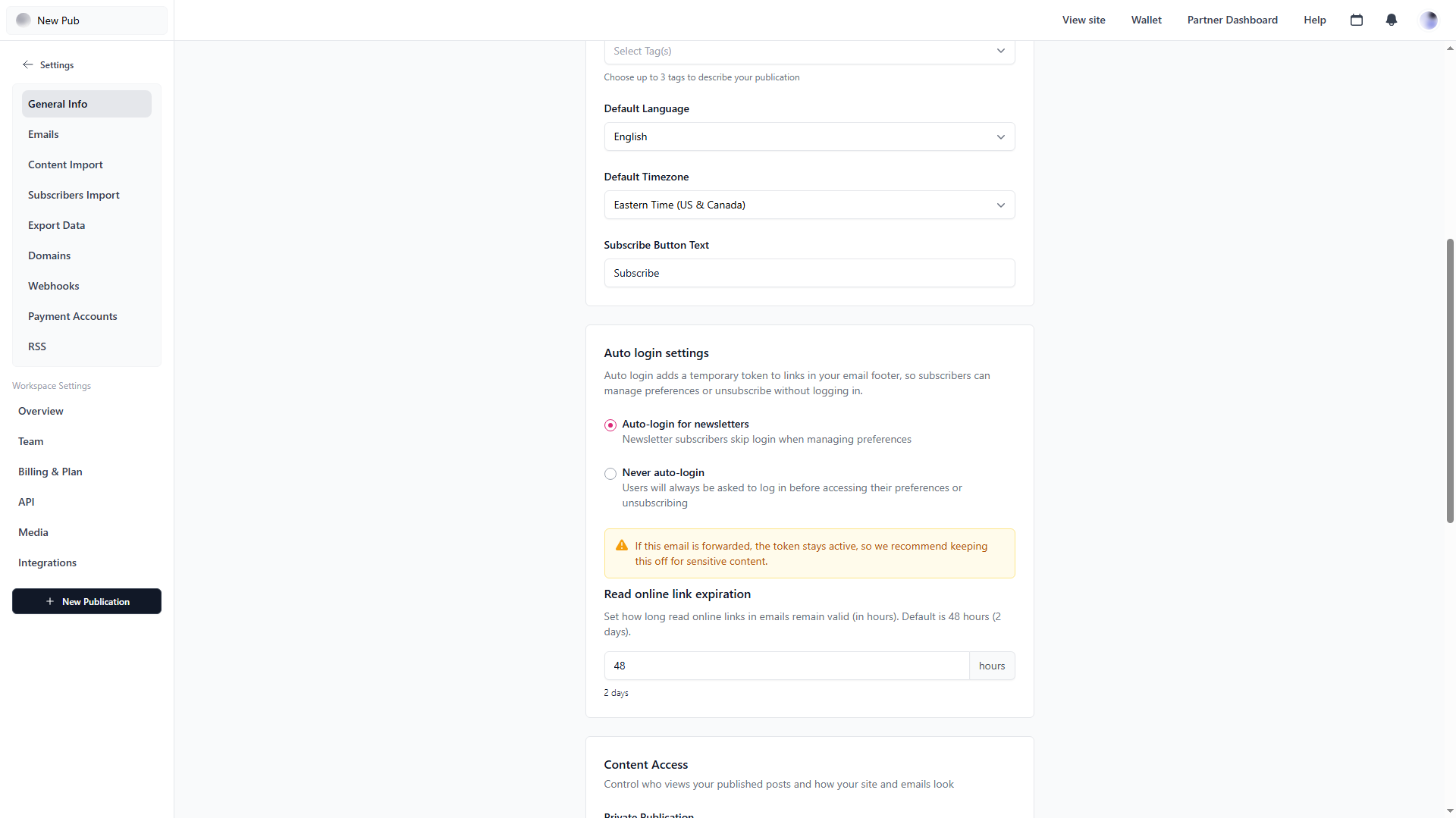Click the New Pub publication logo
Viewport: 1456px width, 818px height.
pos(24,20)
